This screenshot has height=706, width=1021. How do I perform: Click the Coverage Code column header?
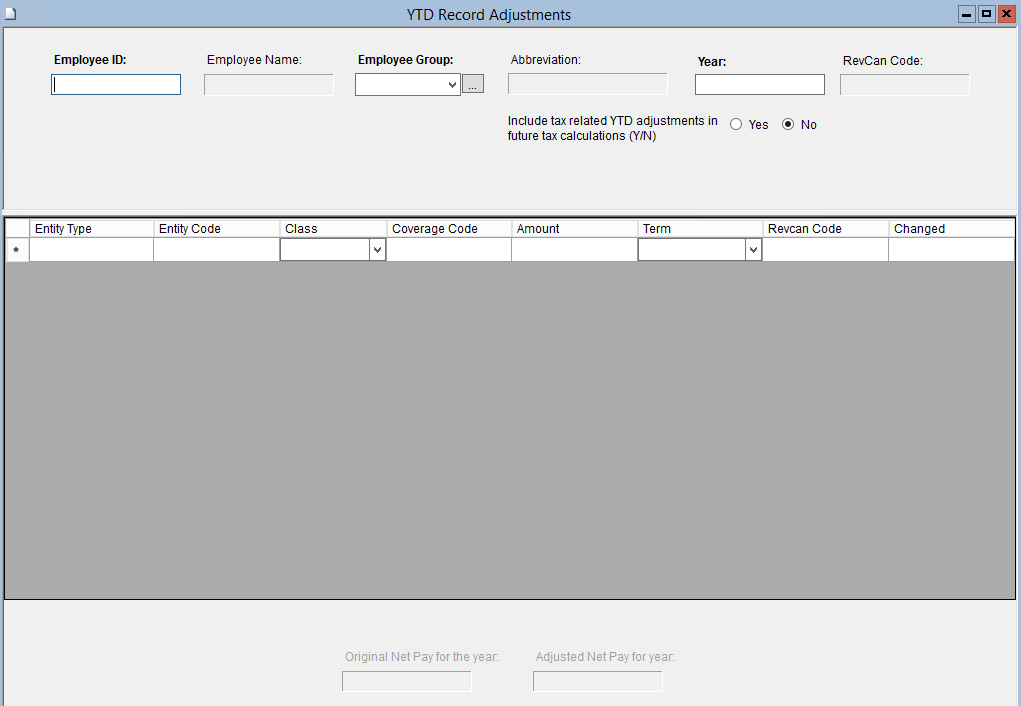coord(448,229)
